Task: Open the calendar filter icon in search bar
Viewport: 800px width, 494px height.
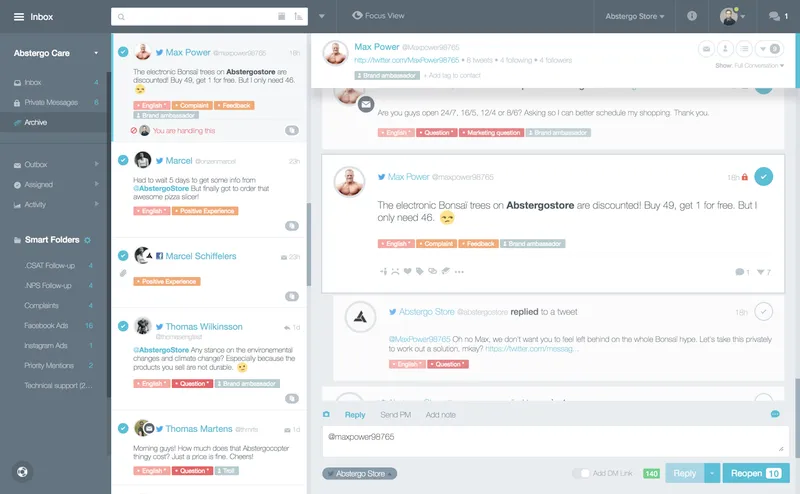Action: [x=282, y=16]
